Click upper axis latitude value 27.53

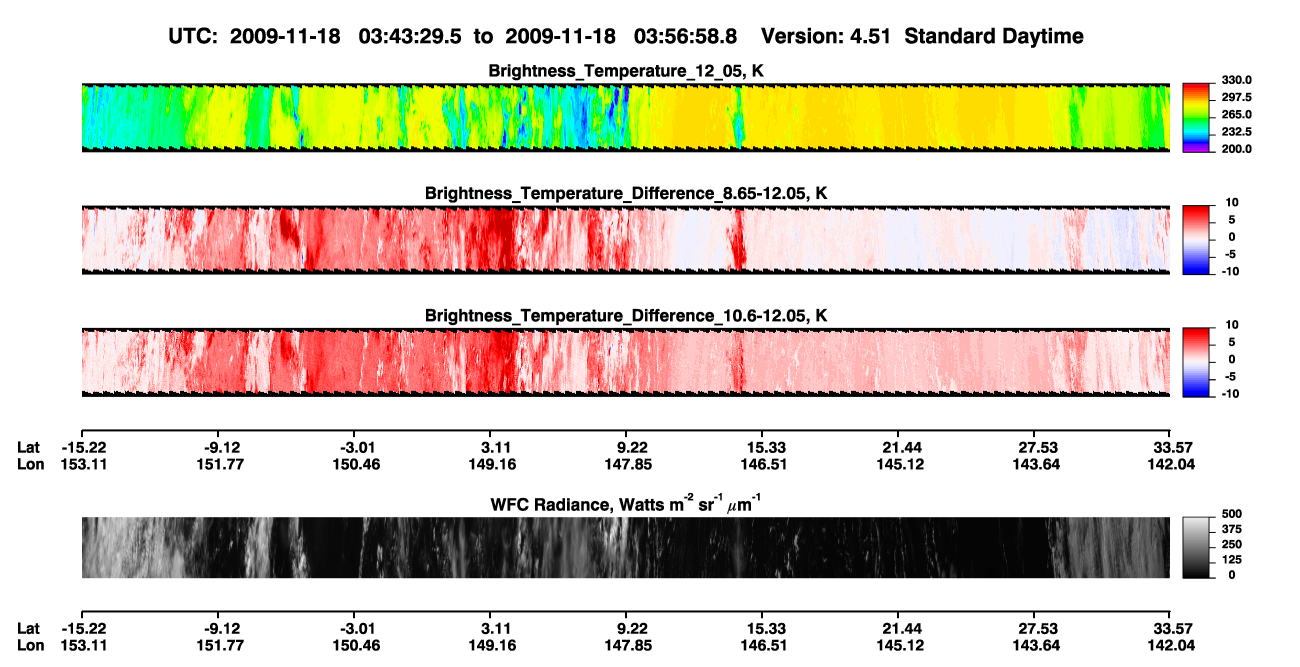click(1034, 447)
